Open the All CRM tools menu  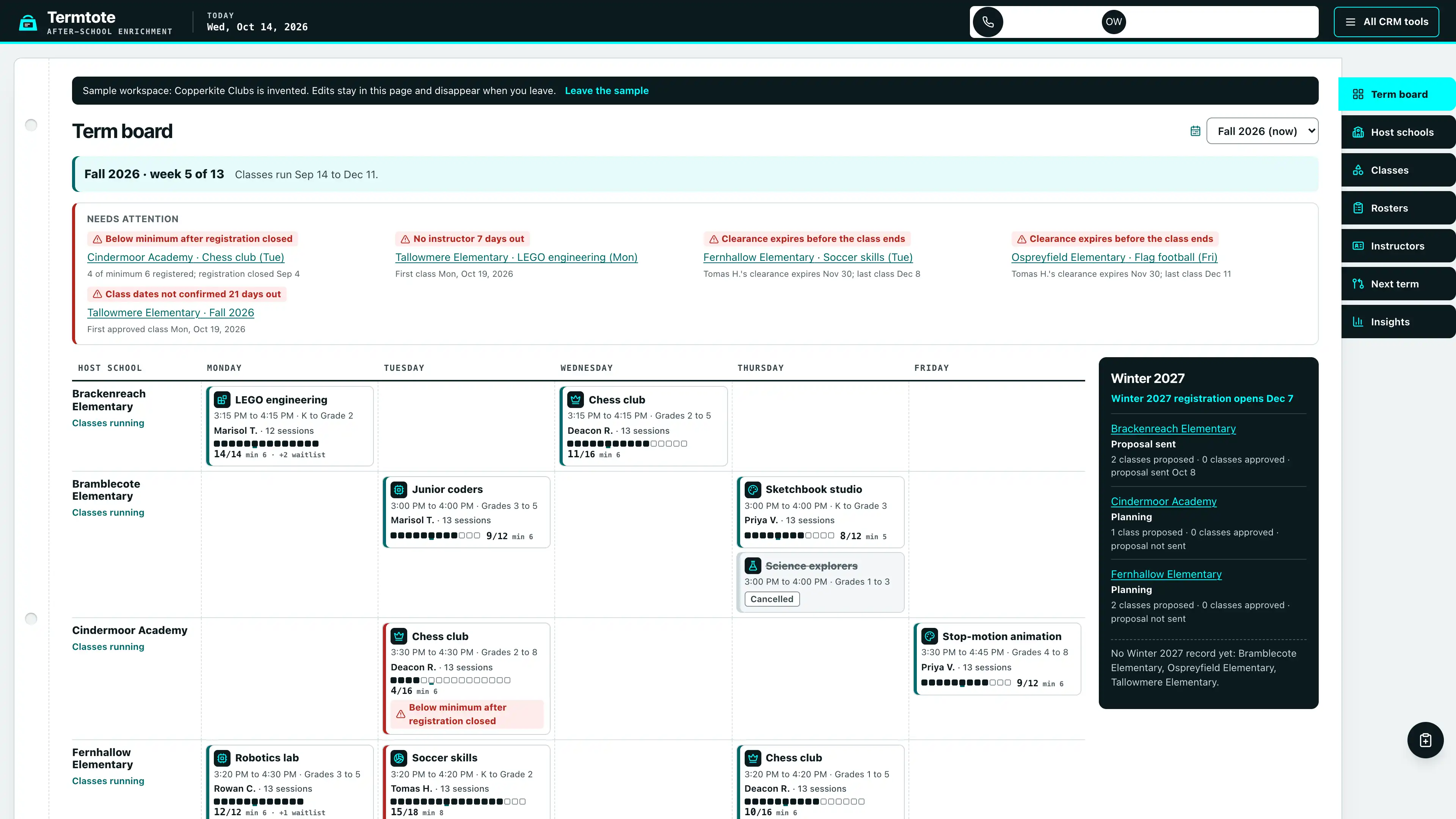pyautogui.click(x=1387, y=22)
